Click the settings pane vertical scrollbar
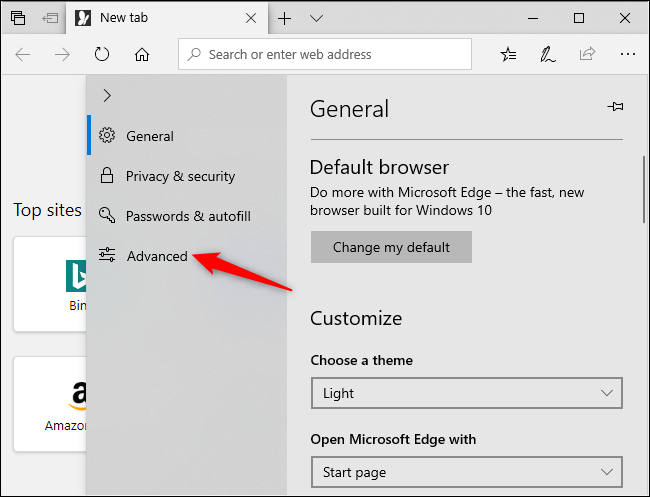 pyautogui.click(x=644, y=188)
